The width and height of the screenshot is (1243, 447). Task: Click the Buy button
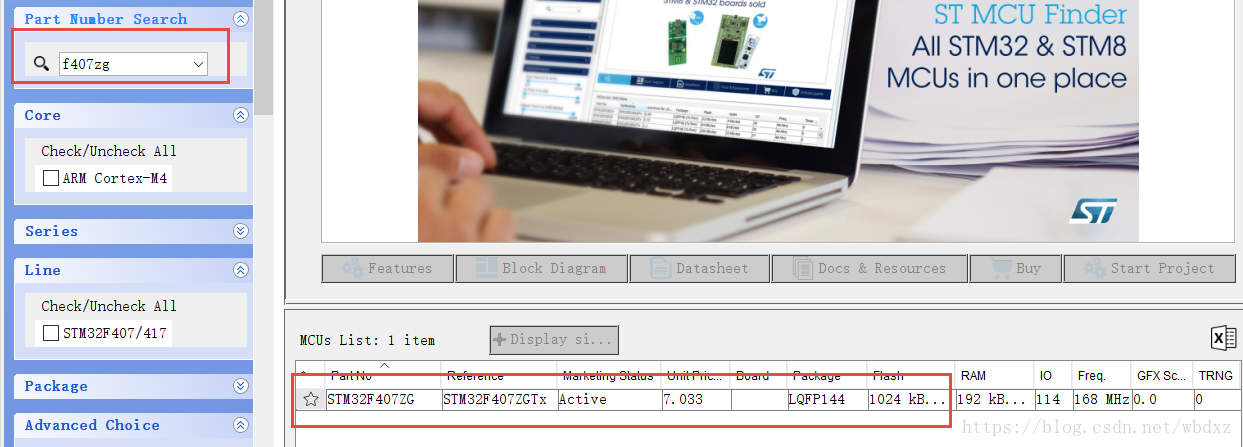pyautogui.click(x=1015, y=268)
